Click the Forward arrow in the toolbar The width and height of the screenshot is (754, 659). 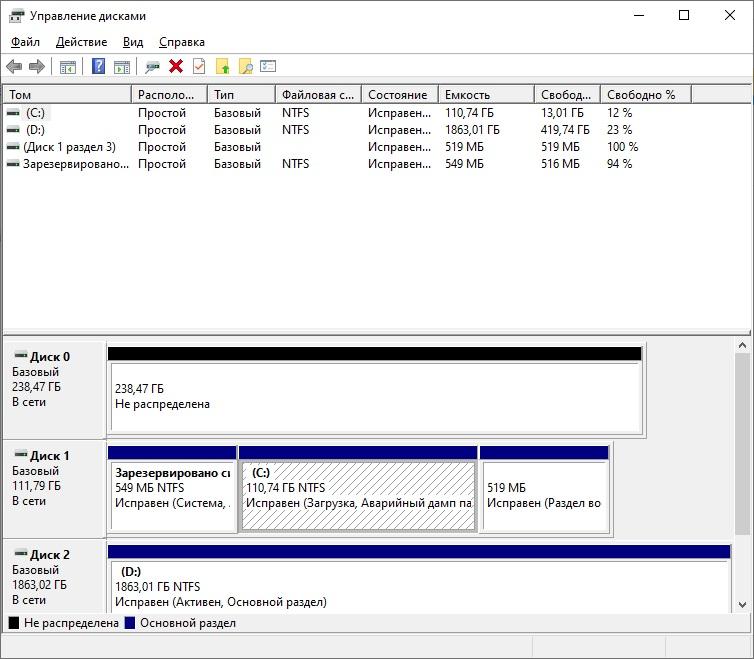coord(37,66)
